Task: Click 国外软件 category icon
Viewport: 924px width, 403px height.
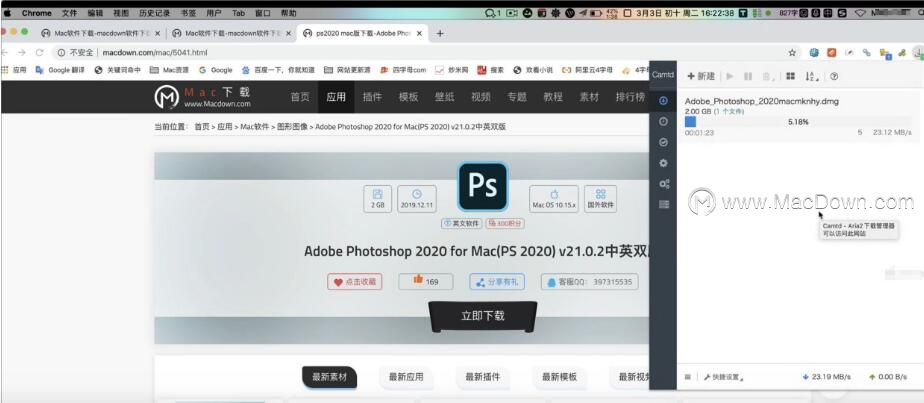Action: point(600,199)
